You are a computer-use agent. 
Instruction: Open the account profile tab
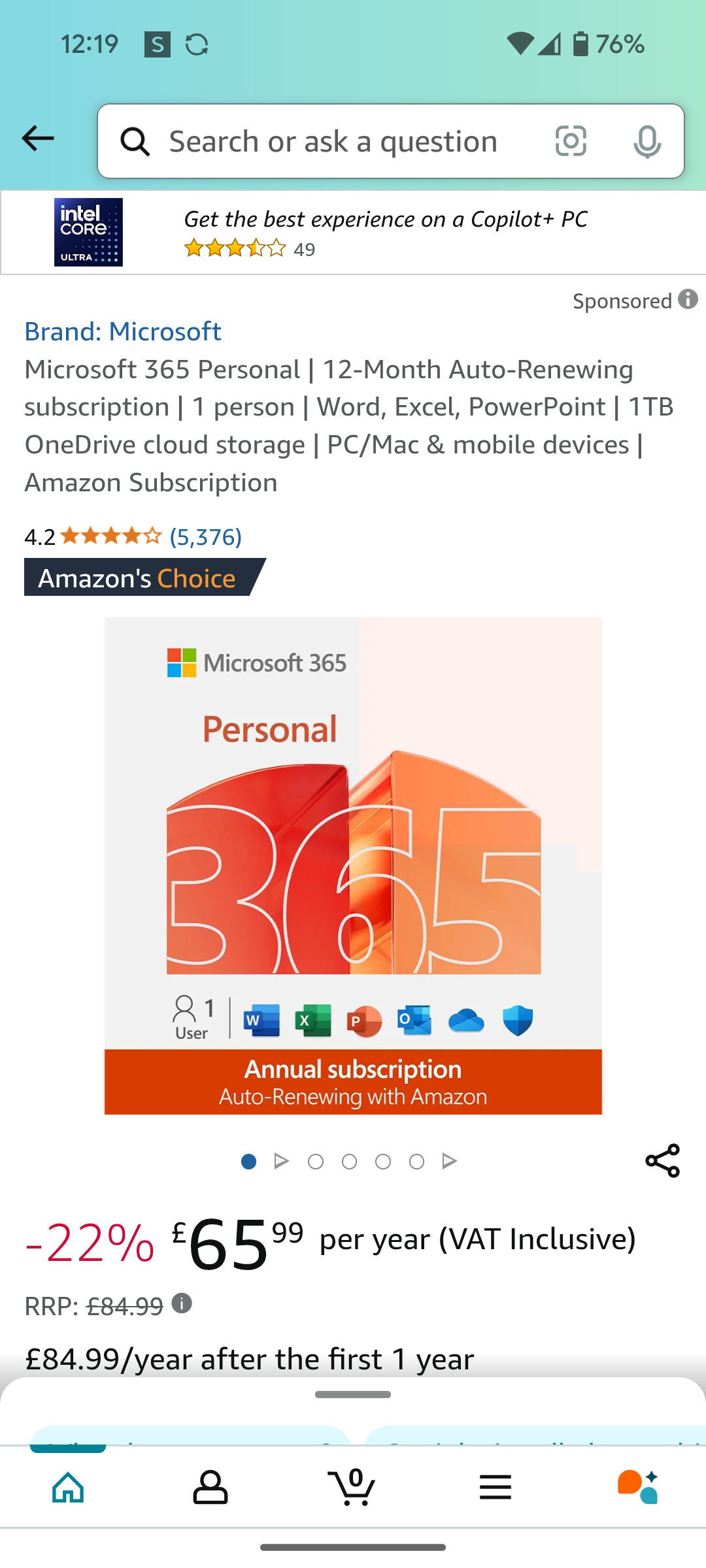[210, 1488]
